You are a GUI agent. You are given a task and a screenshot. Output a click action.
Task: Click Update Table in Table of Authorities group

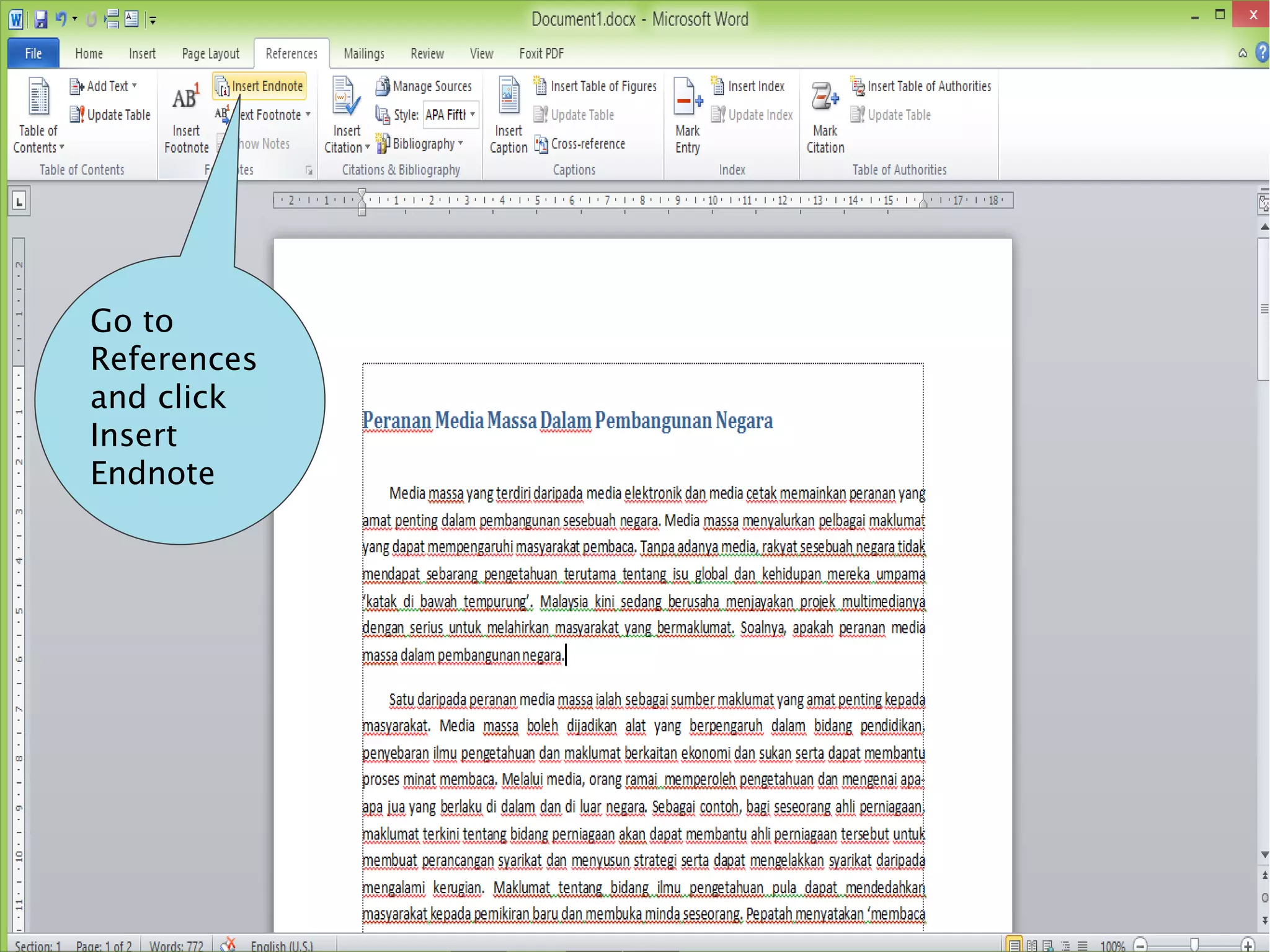coord(891,115)
